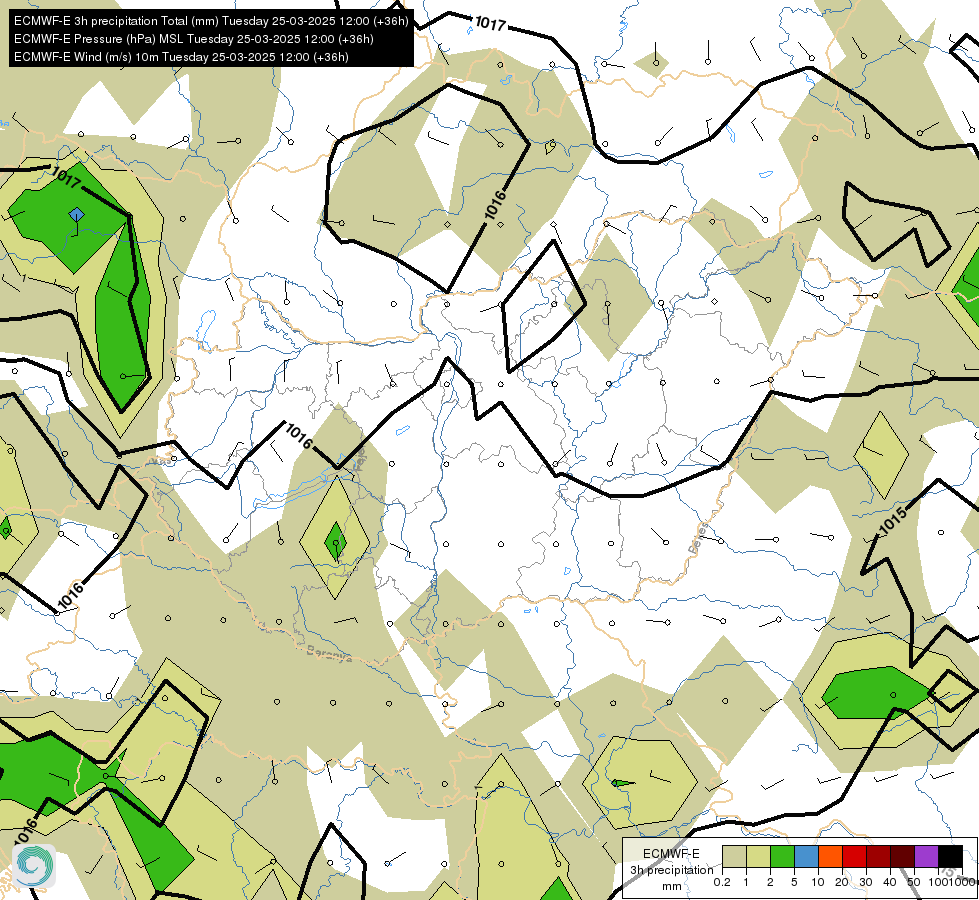Viewport: 979px width, 900px height.
Task: Click the black 100–1000 mm legend swatch
Action: 950,857
